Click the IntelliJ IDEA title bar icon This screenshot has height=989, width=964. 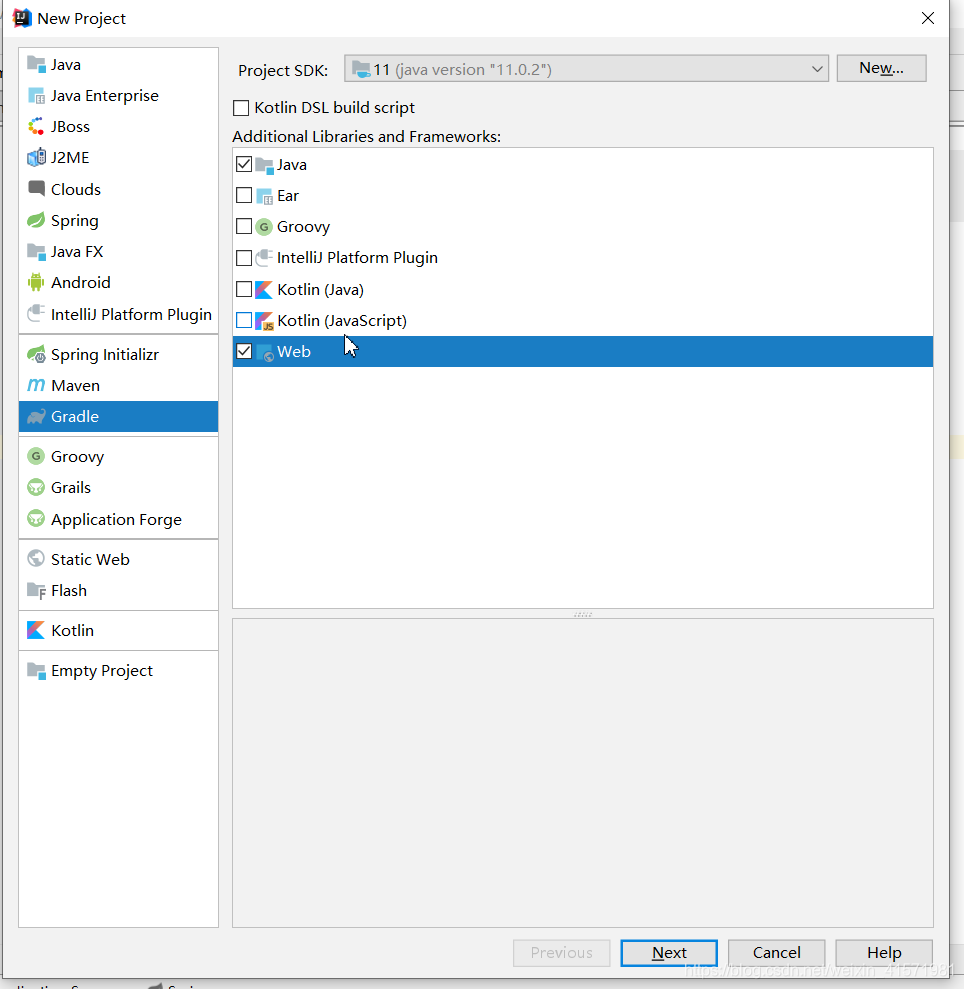[x=22, y=18]
